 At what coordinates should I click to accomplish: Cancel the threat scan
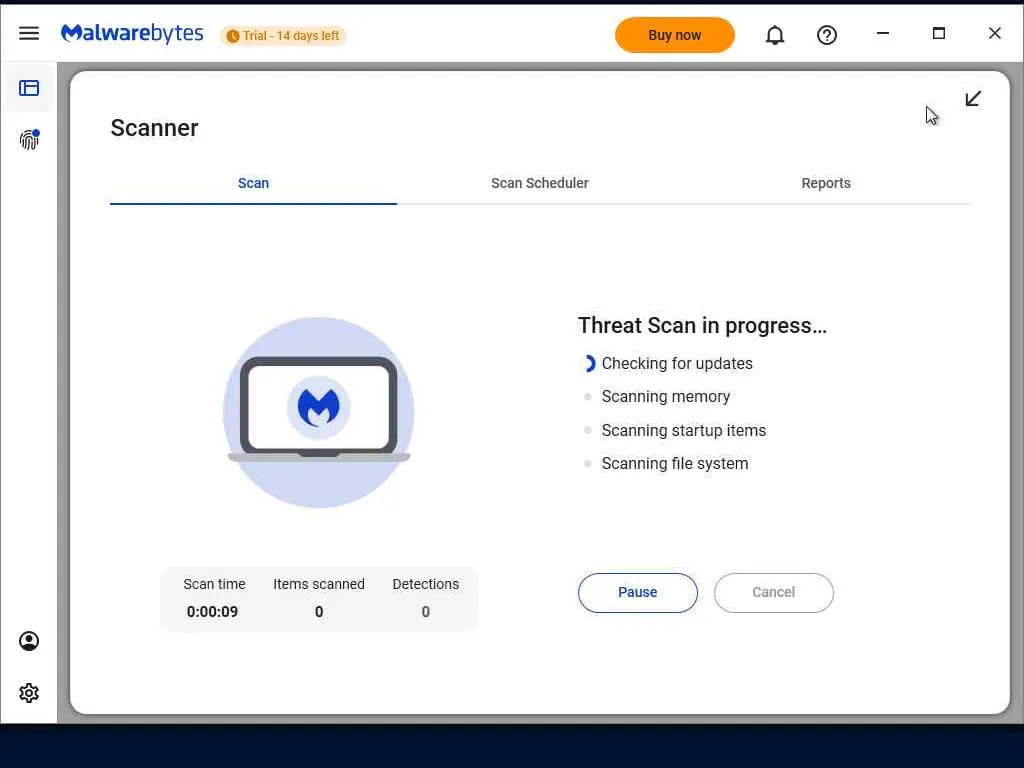pyautogui.click(x=773, y=592)
